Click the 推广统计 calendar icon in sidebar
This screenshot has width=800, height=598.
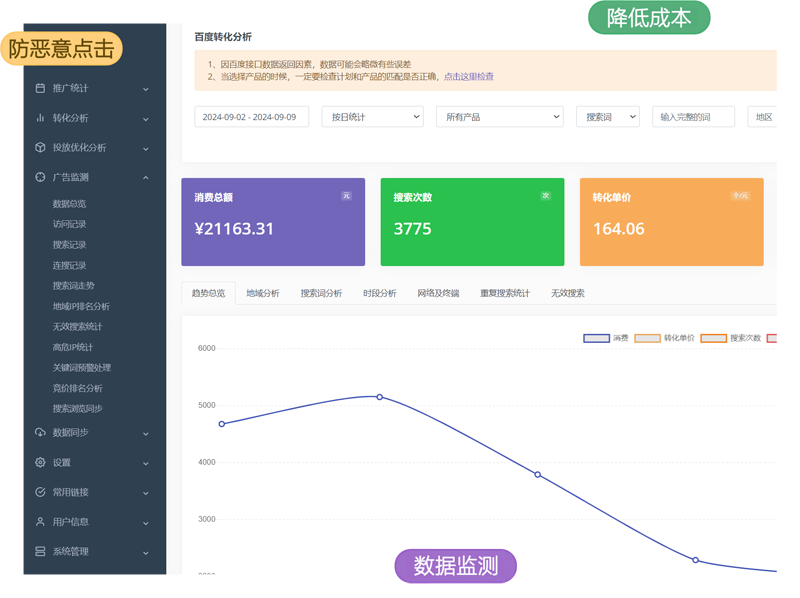coord(40,88)
